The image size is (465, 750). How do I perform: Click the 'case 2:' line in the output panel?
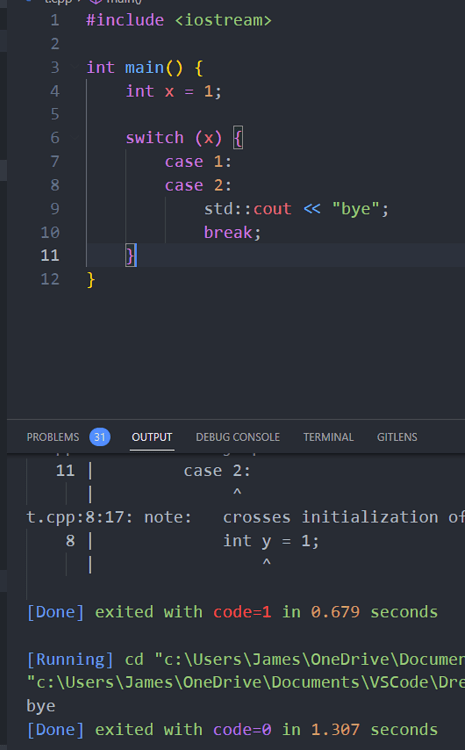click(x=217, y=471)
